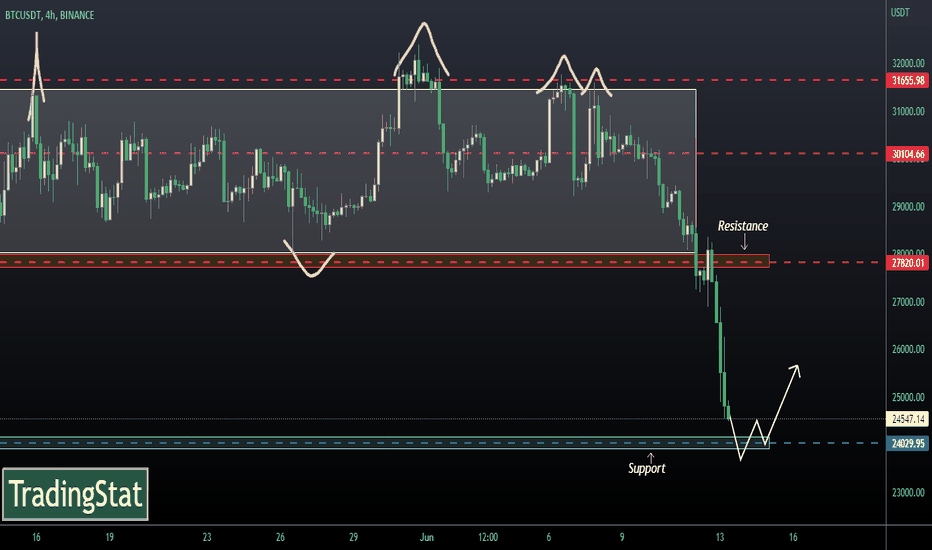Click the 23000.00 price axis value
The width and height of the screenshot is (932, 550).
[x=908, y=492]
